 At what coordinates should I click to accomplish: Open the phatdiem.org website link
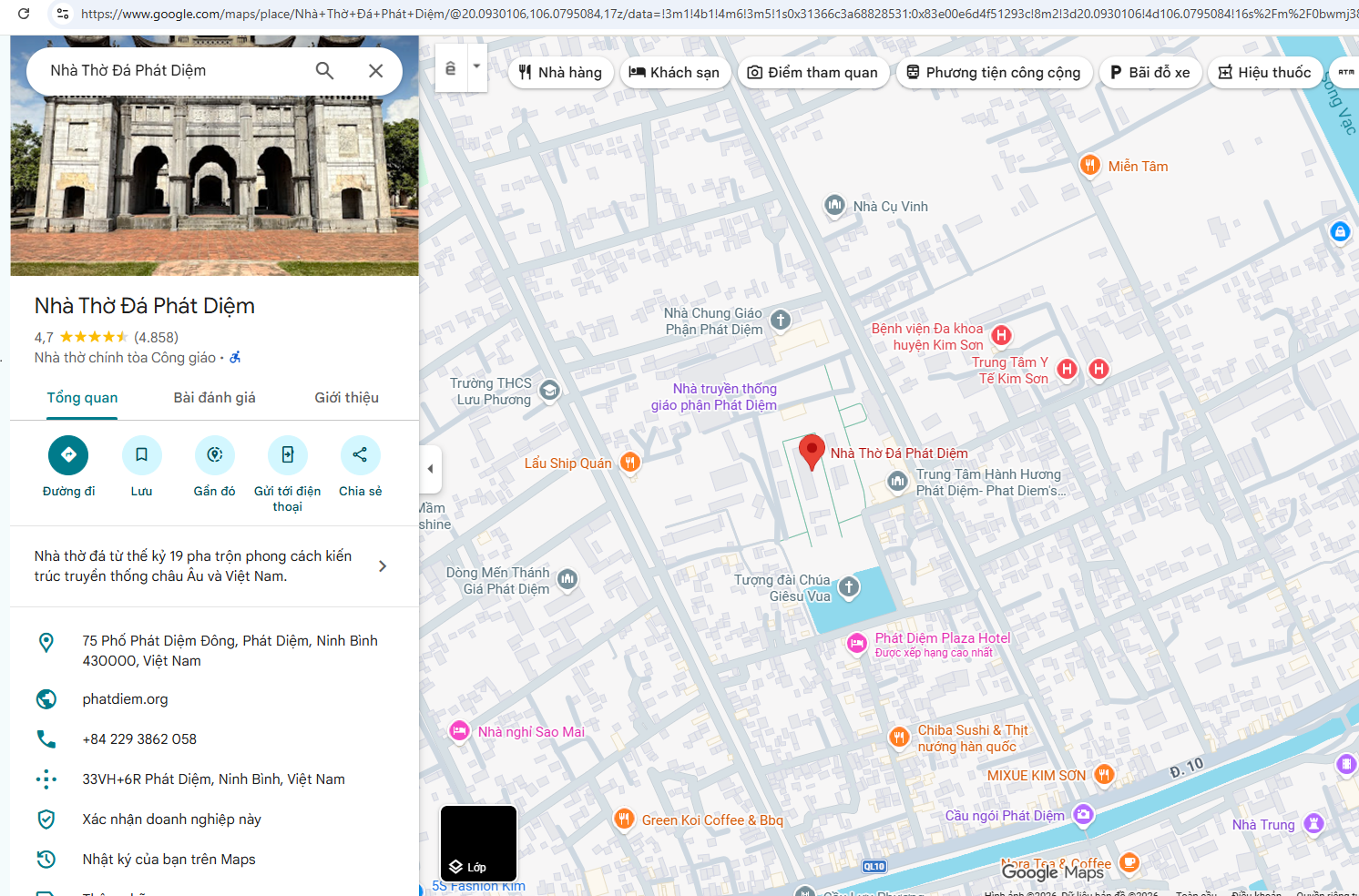(x=125, y=699)
